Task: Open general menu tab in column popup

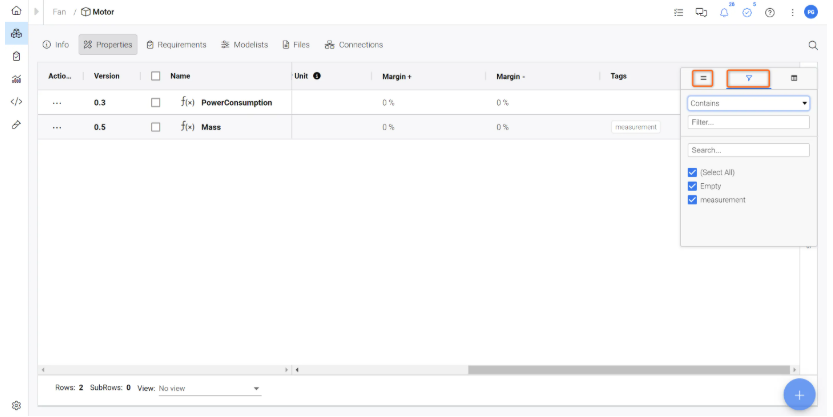Action: tap(703, 78)
